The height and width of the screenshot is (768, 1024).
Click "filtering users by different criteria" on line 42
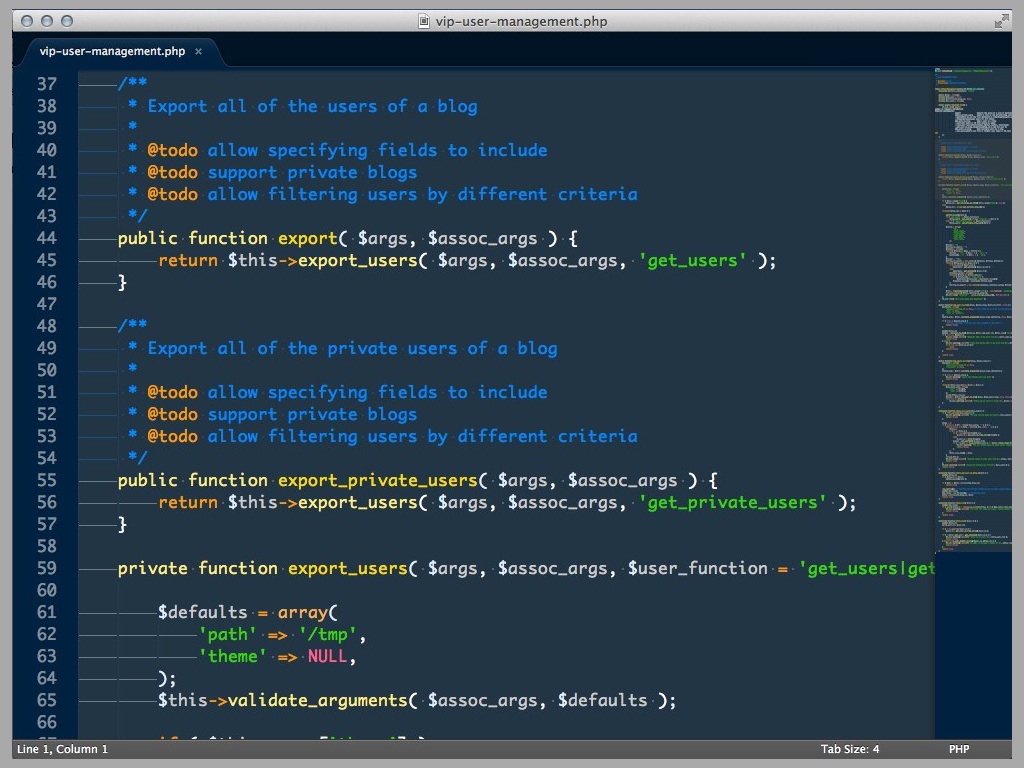453,195
